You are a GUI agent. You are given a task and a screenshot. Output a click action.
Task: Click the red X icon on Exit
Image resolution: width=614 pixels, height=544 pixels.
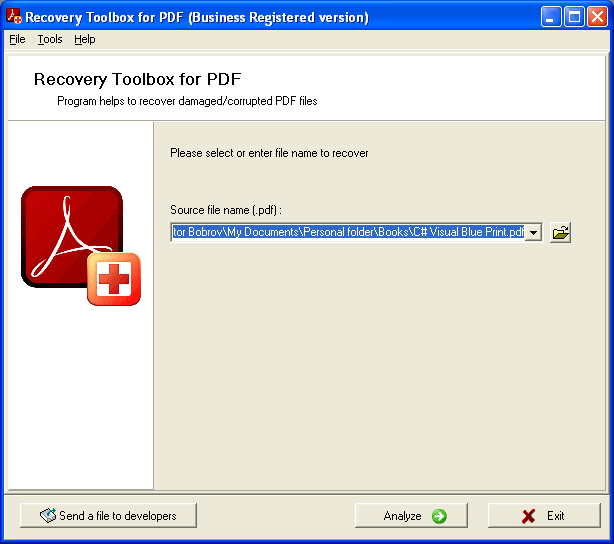pyautogui.click(x=528, y=516)
